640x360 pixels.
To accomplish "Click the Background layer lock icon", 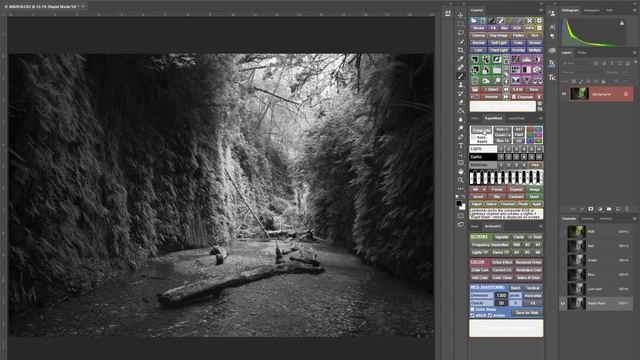I will coord(626,94).
